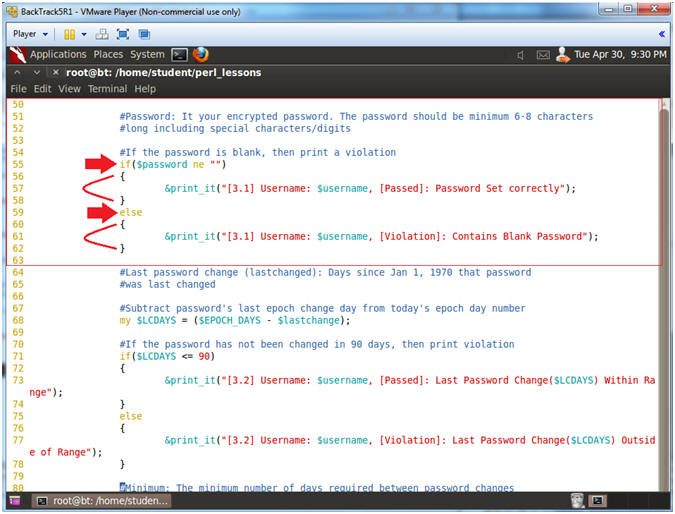Open the System menu
This screenshot has height=514, width=675.
147,55
